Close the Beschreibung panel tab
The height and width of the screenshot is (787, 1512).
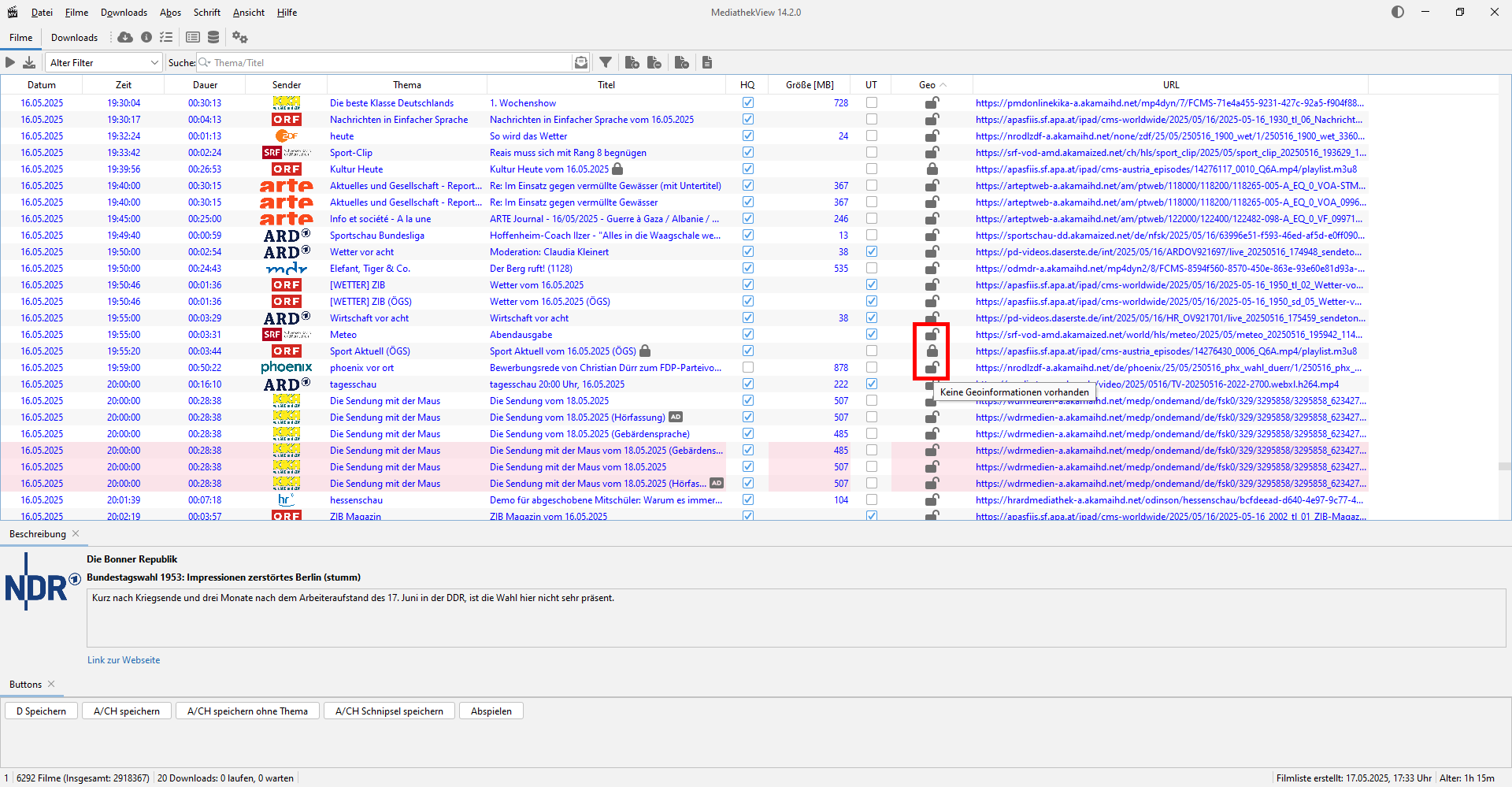pos(76,533)
